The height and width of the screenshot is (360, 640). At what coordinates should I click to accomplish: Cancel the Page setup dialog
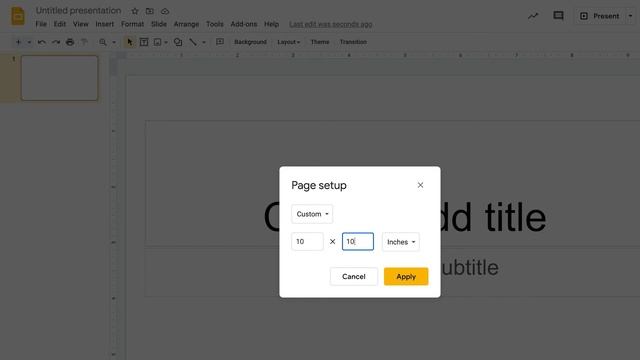pos(353,276)
